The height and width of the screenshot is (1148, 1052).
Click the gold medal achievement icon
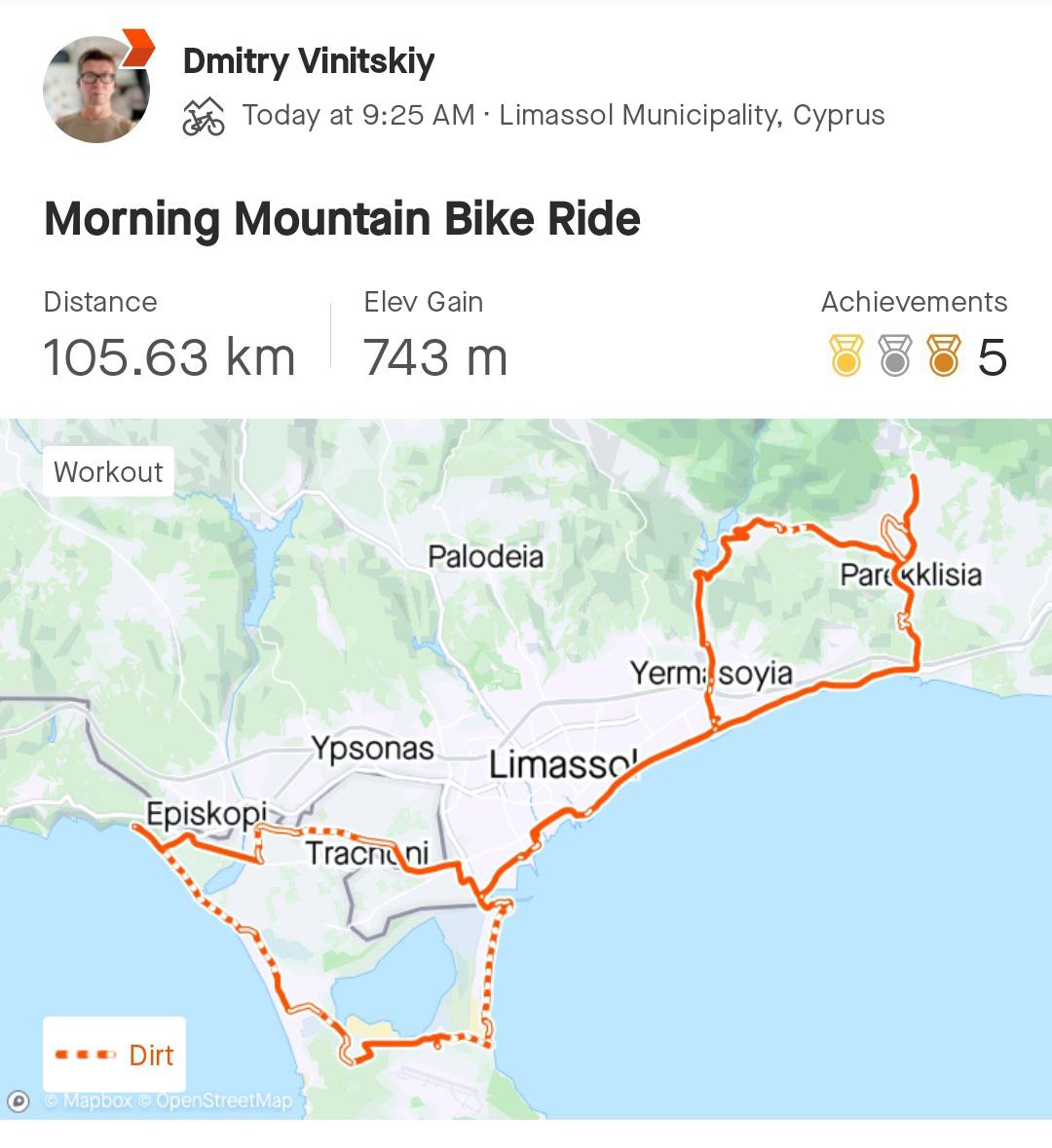(x=845, y=356)
